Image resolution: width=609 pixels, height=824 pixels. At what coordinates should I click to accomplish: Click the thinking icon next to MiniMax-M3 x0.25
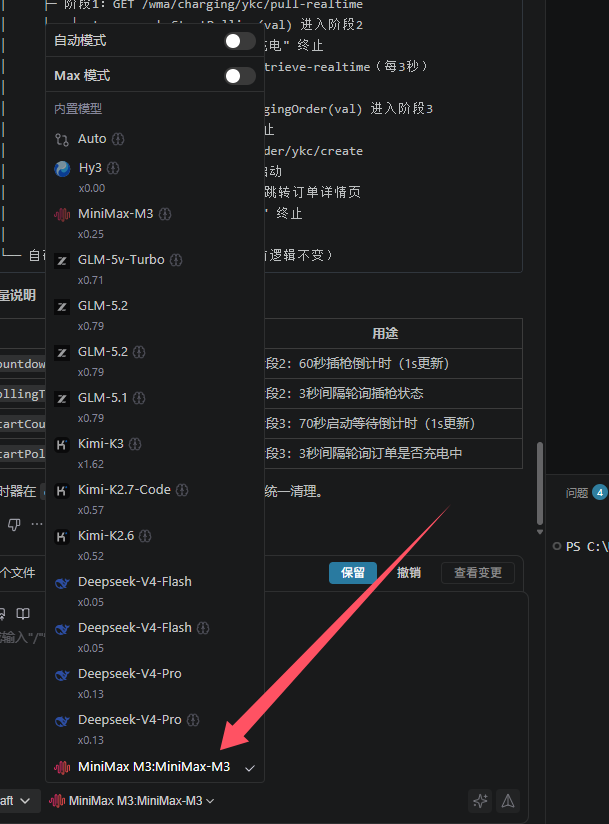[165, 214]
